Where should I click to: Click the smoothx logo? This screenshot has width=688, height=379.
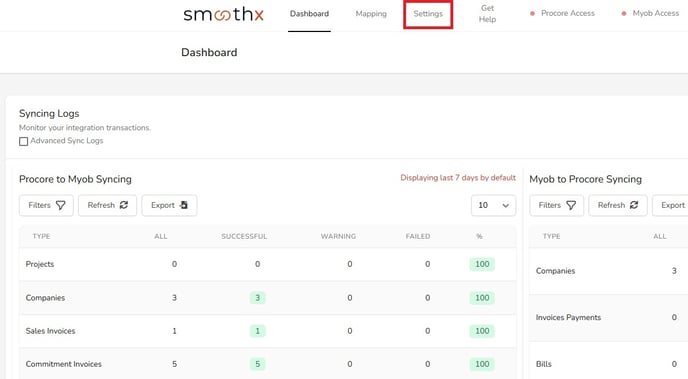(223, 14)
